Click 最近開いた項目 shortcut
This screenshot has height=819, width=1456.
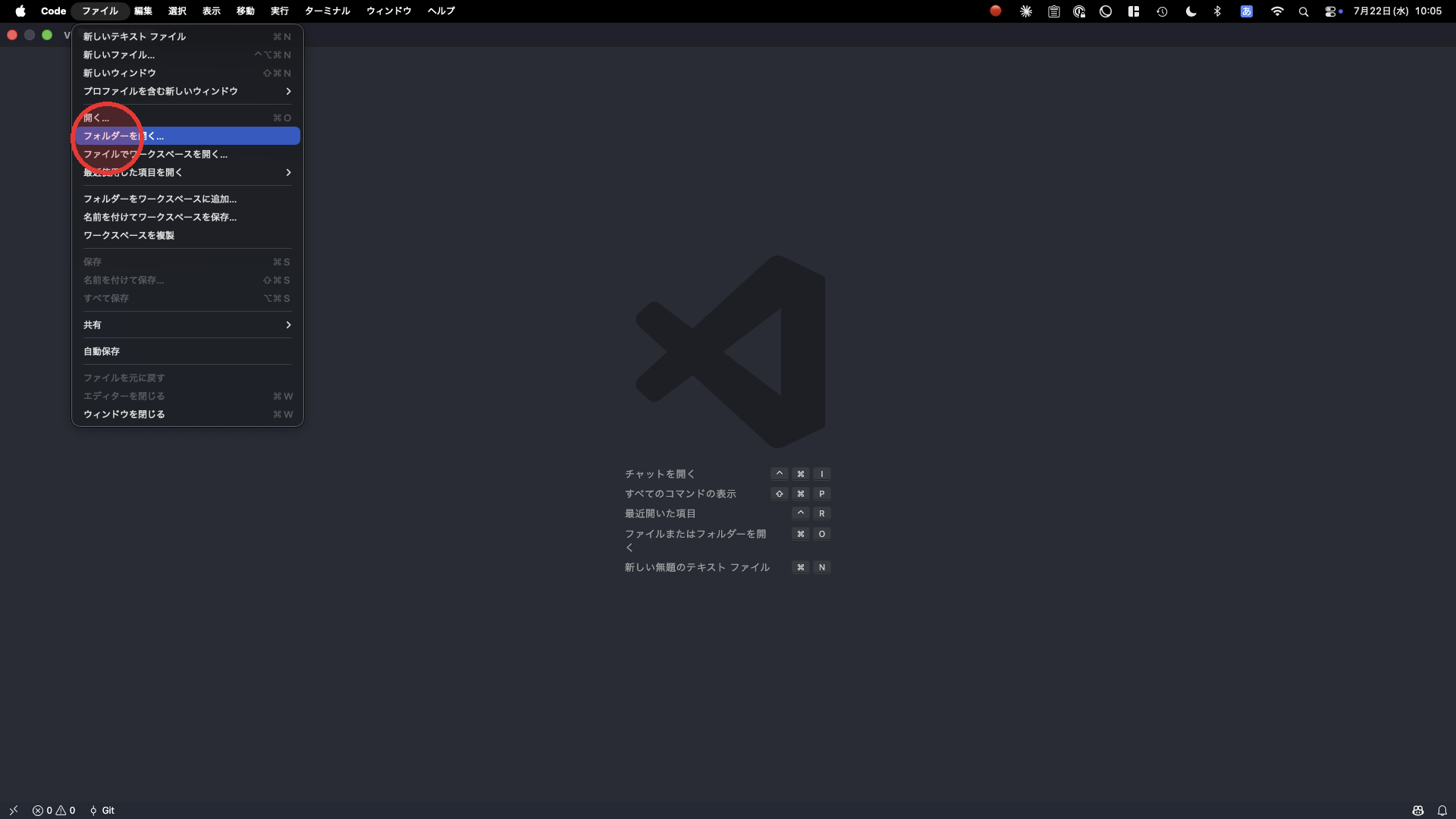coord(660,513)
